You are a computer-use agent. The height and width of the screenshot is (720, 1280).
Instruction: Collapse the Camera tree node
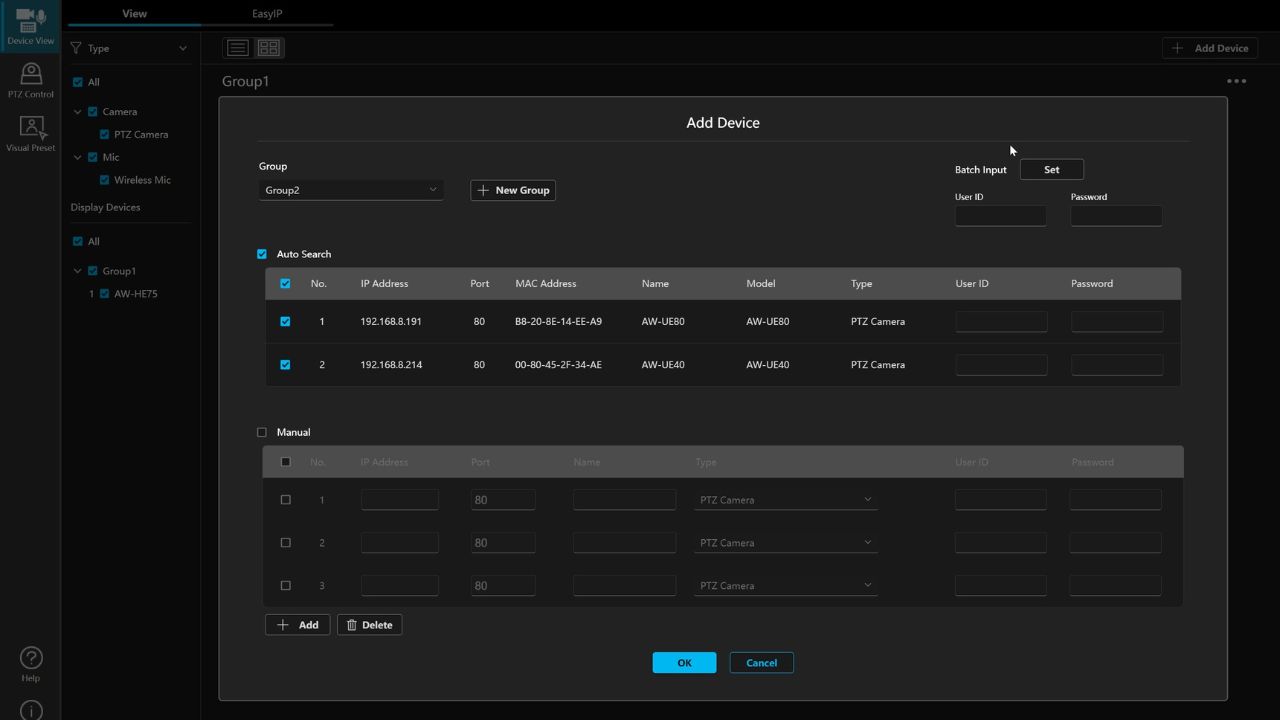pos(78,112)
